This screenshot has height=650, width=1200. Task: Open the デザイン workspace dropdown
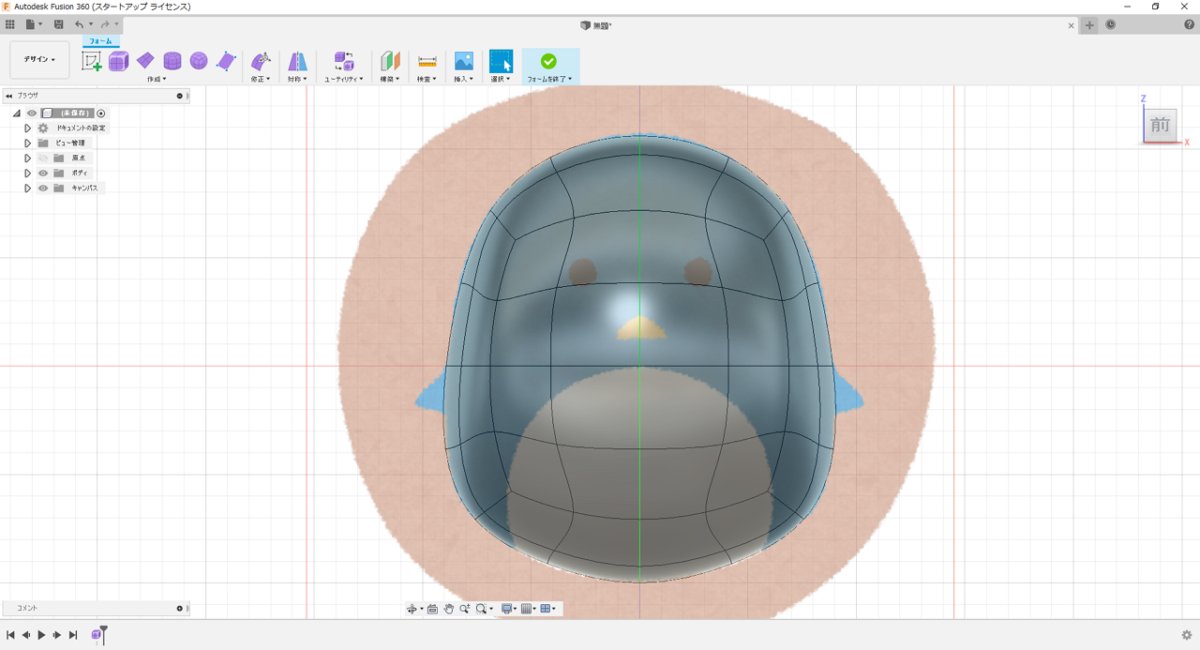[x=40, y=59]
